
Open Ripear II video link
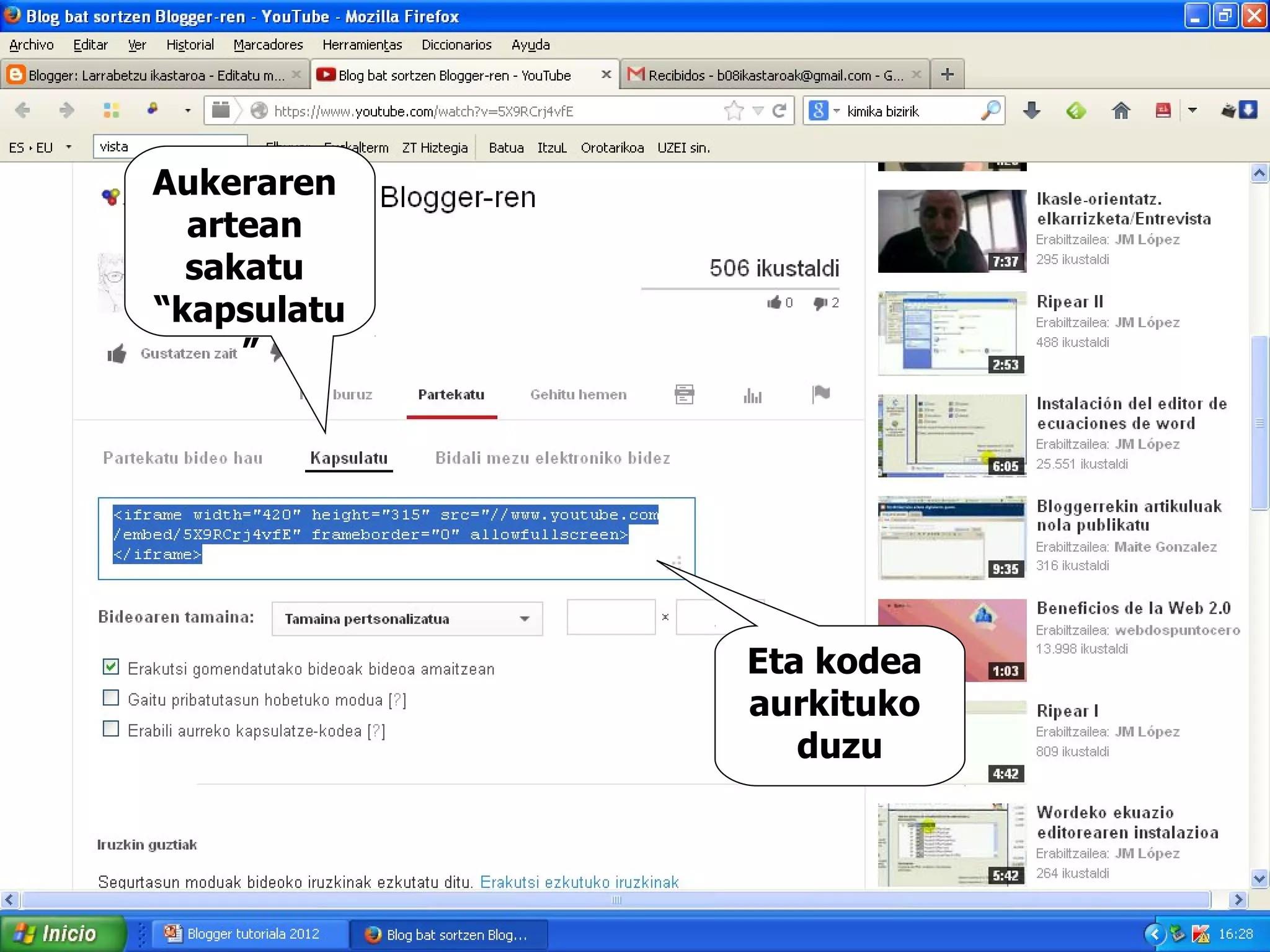pos(1070,301)
